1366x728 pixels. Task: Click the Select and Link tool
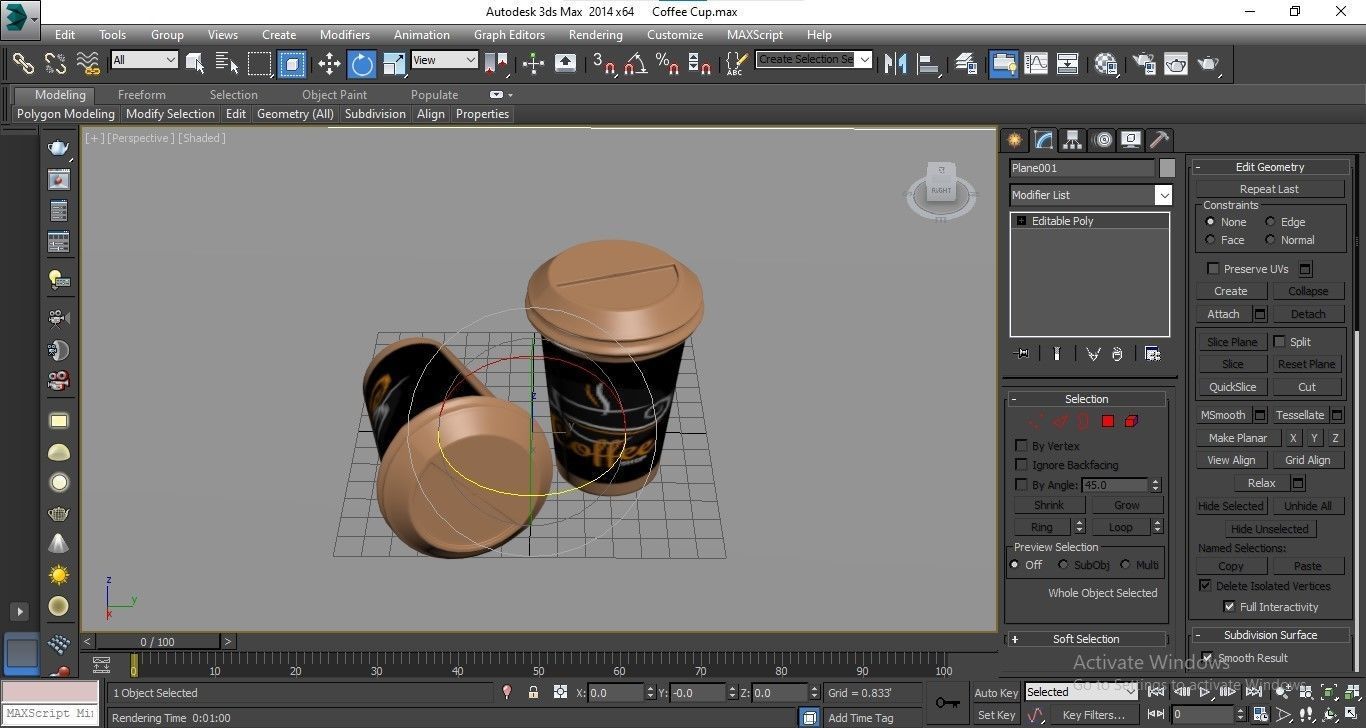23,64
